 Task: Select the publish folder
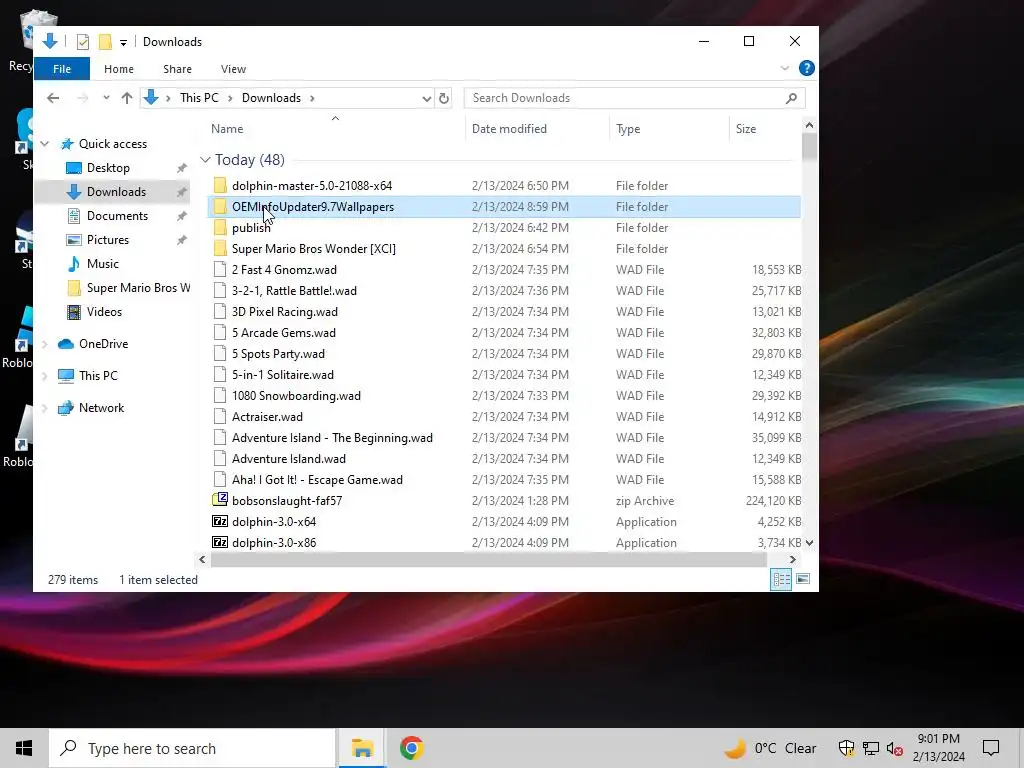pyautogui.click(x=251, y=228)
